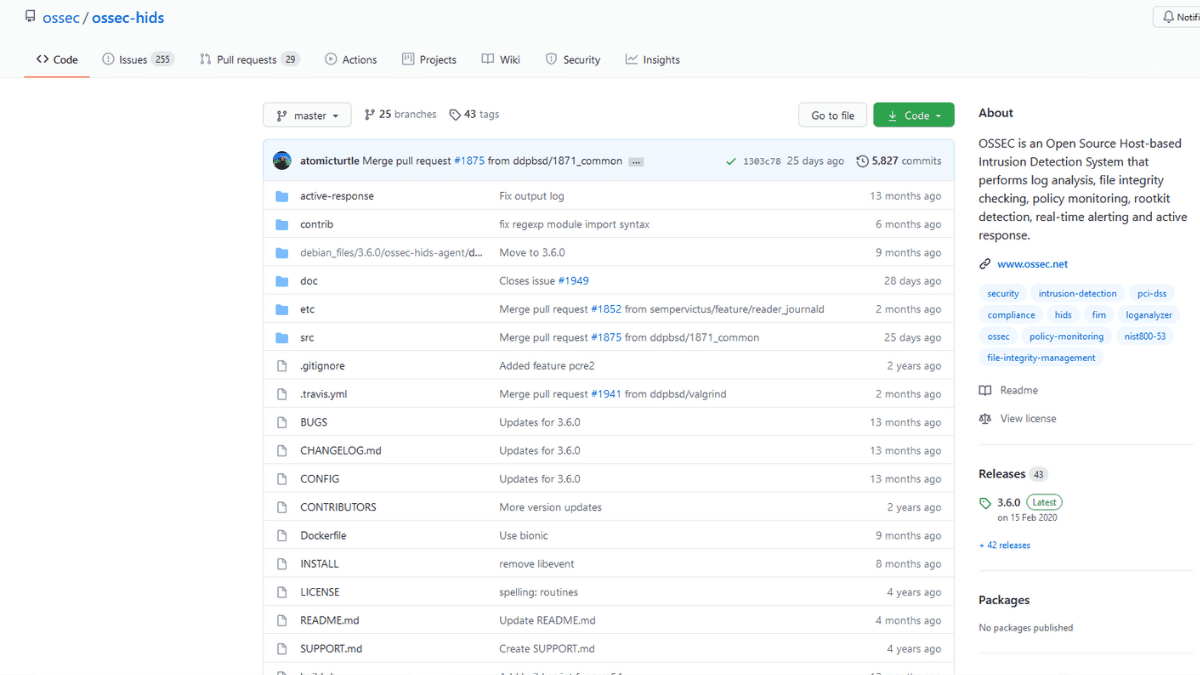
Task: Open the CONFIG file
Action: tap(319, 479)
